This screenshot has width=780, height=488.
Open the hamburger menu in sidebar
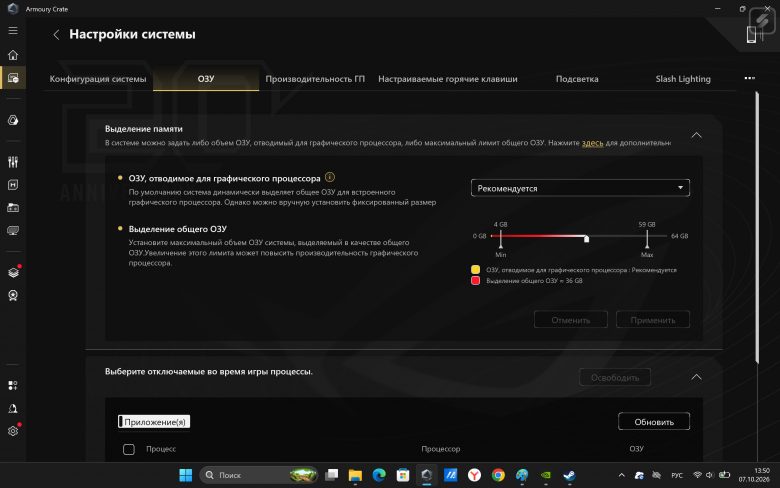(x=13, y=31)
